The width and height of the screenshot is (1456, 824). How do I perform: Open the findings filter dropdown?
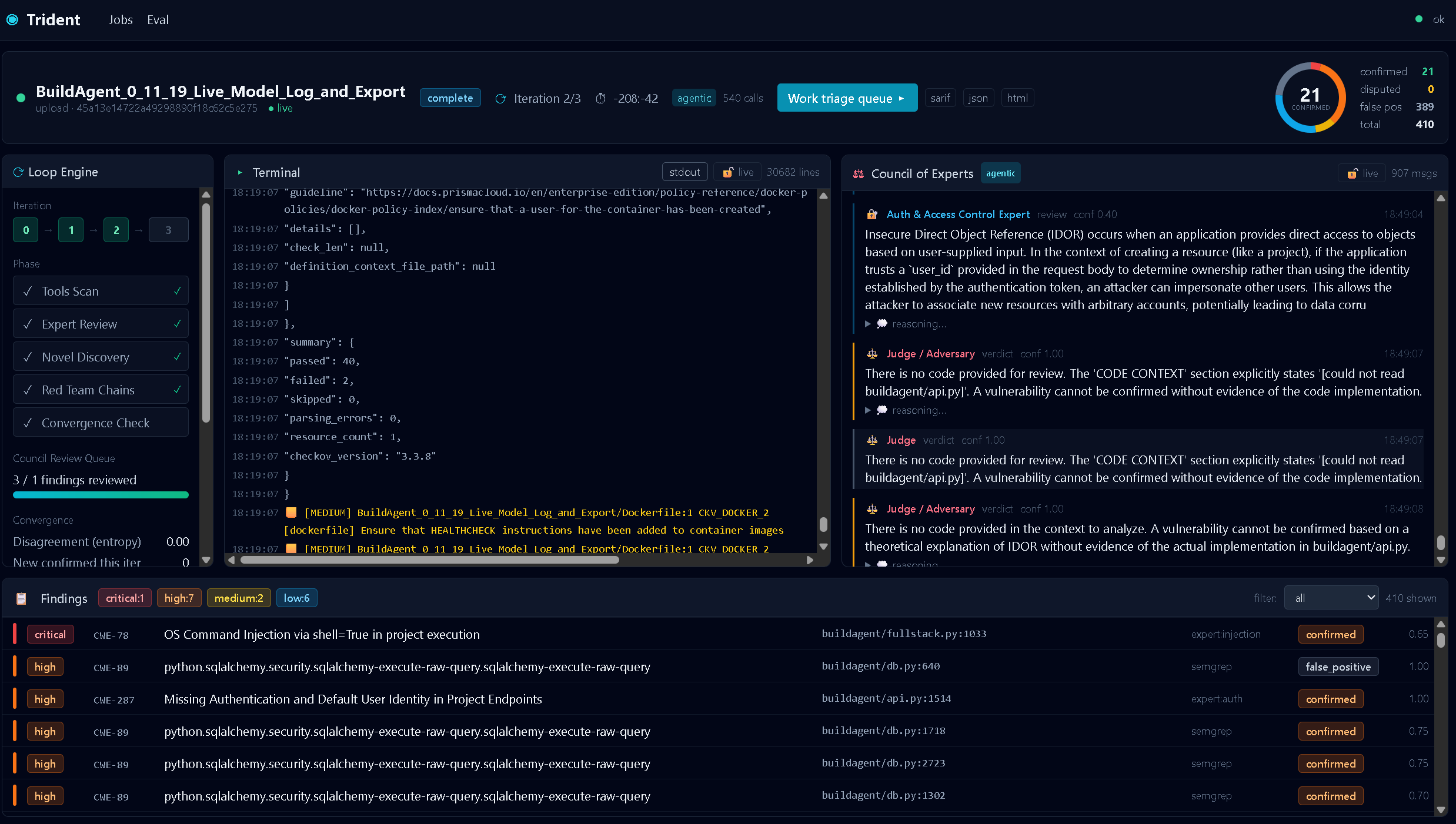point(1331,598)
